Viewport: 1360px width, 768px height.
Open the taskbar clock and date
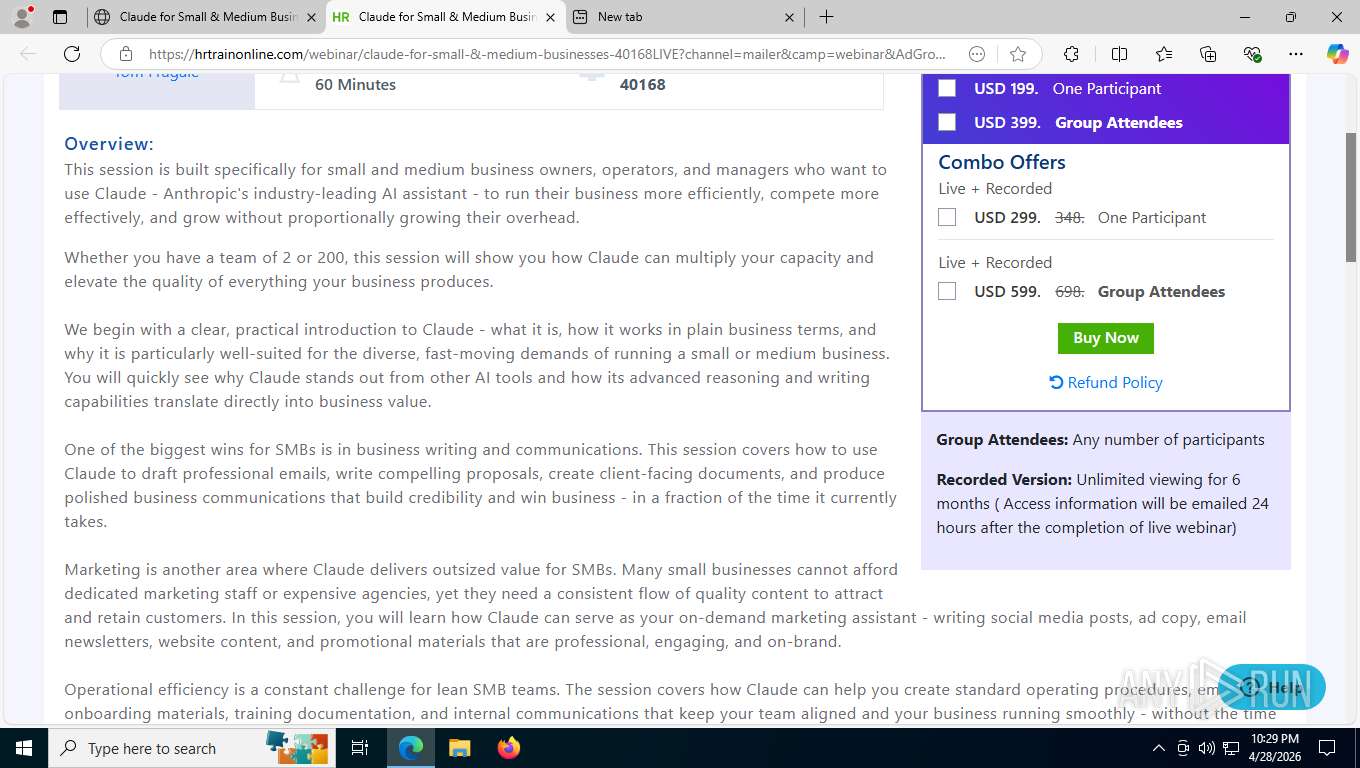click(x=1274, y=748)
